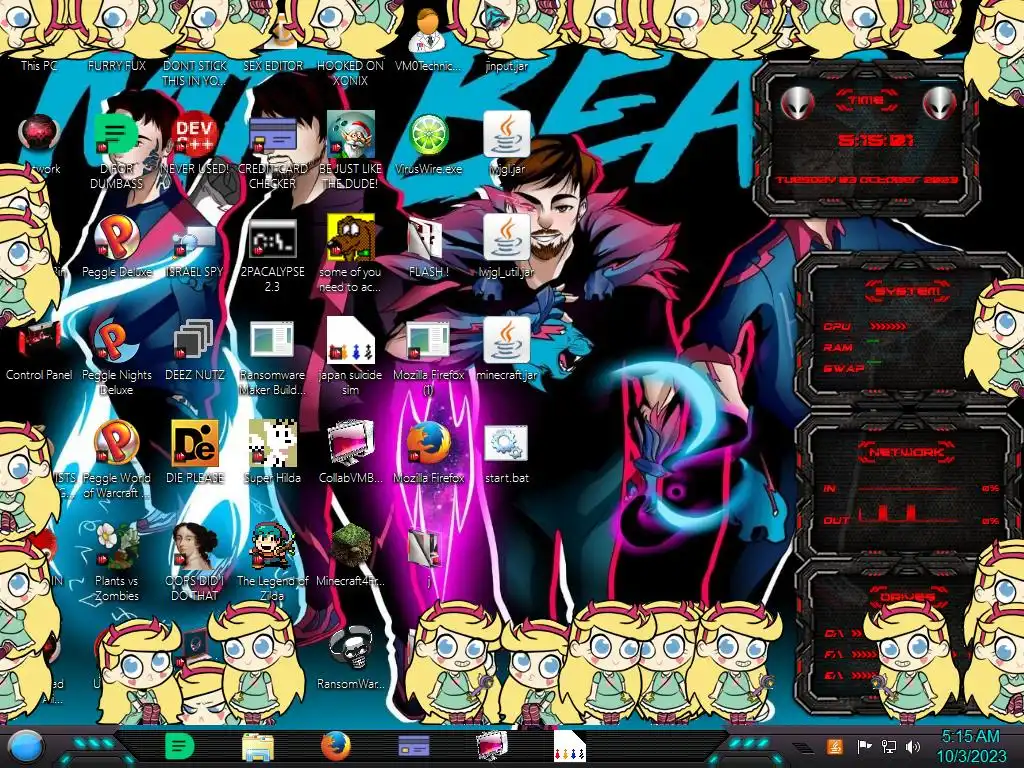Screen dimensions: 1024x768
Task: Select the lwjgl_util.jar Java file
Action: tap(507, 247)
